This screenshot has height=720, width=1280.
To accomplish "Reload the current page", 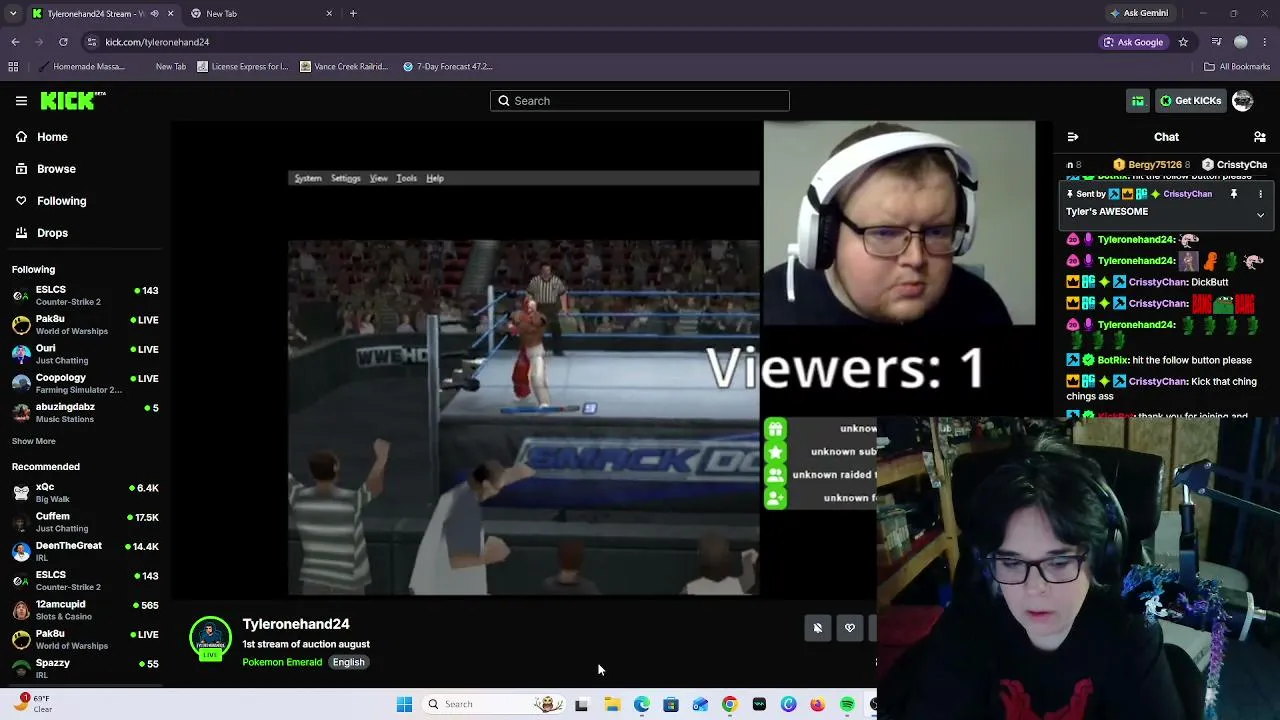I will pyautogui.click(x=63, y=42).
